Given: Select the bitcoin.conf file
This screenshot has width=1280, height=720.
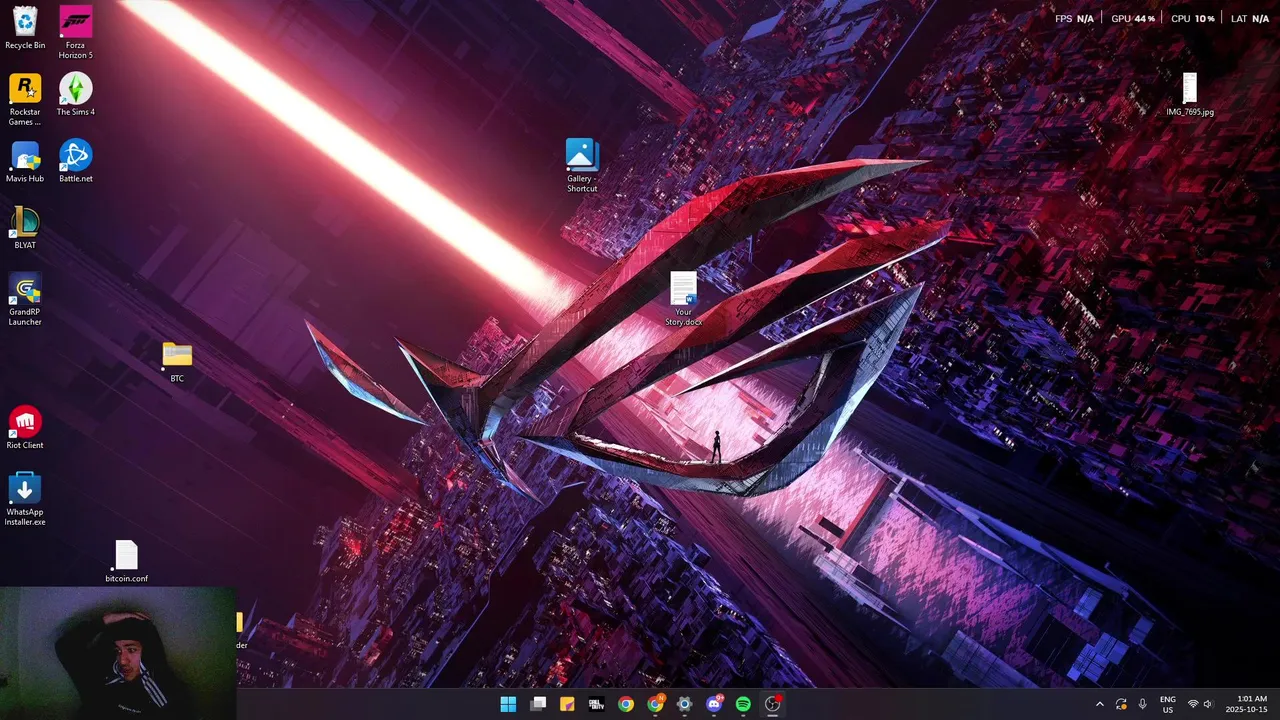Looking at the screenshot, I should click(x=126, y=561).
